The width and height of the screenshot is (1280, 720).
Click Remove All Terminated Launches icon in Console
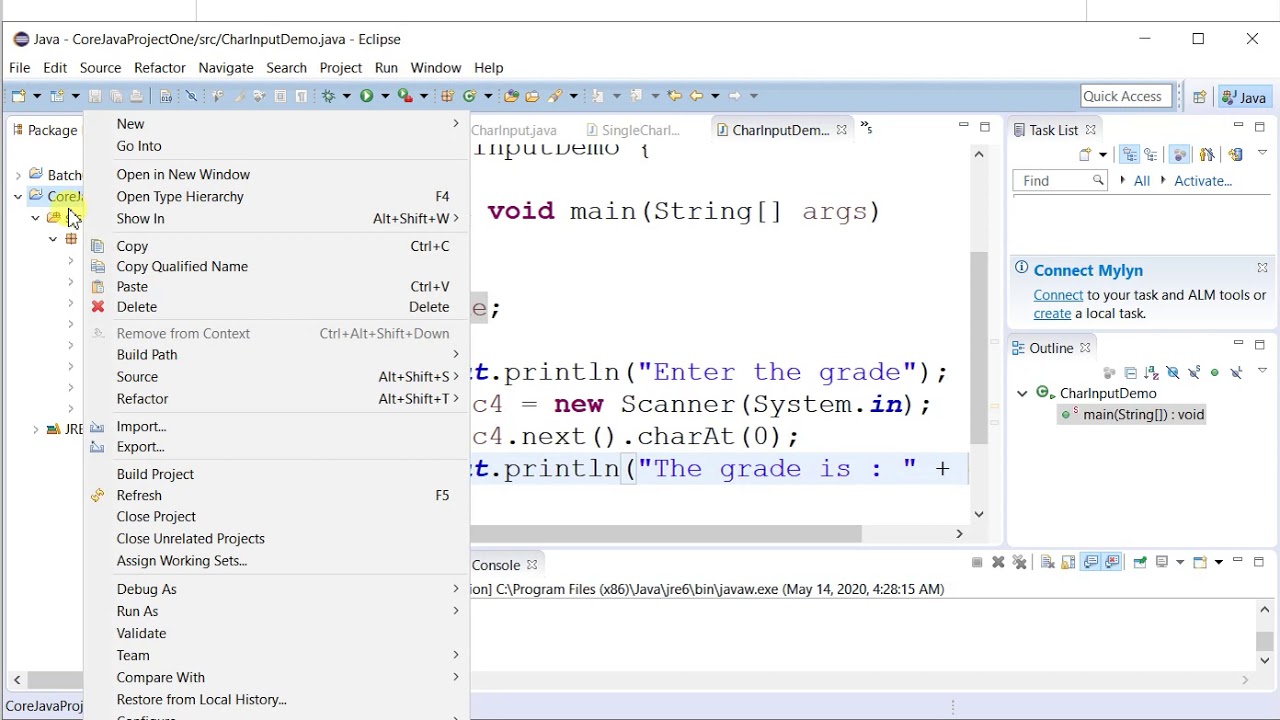point(1019,562)
